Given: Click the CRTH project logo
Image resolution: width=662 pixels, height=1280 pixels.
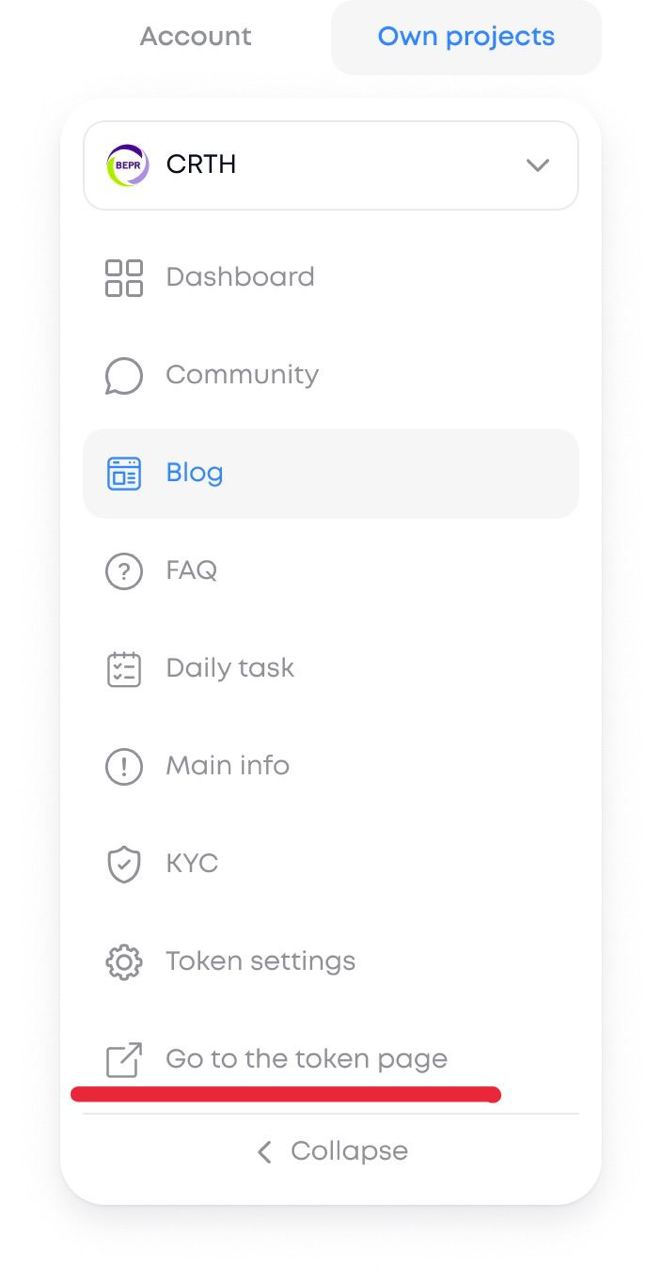Looking at the screenshot, I should 127,165.
